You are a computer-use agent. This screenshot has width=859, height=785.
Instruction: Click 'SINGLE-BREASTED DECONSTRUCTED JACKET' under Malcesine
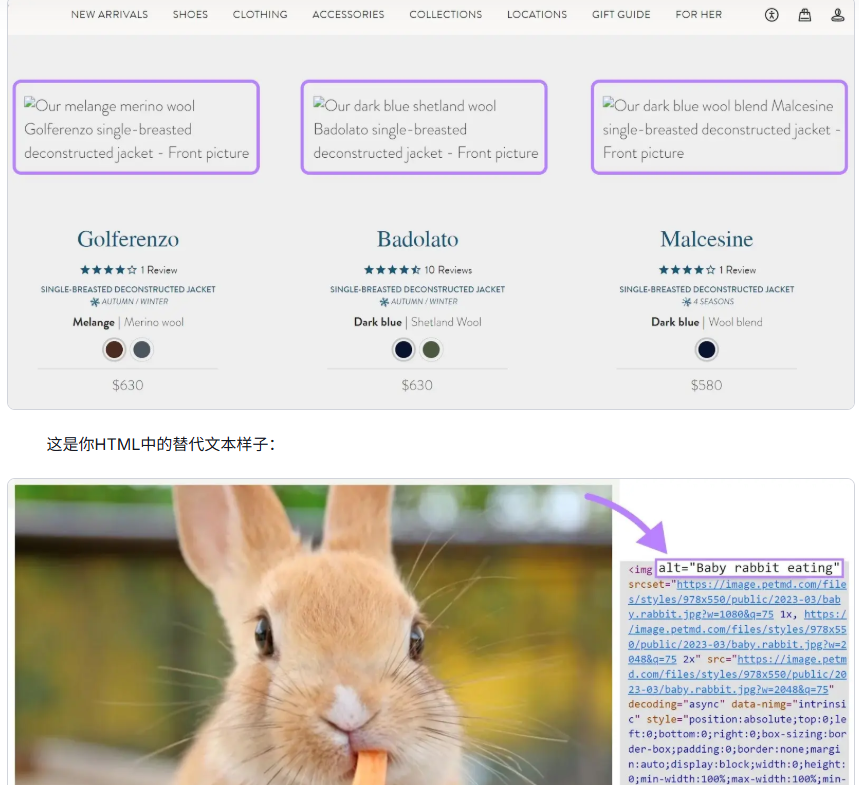coord(707,289)
